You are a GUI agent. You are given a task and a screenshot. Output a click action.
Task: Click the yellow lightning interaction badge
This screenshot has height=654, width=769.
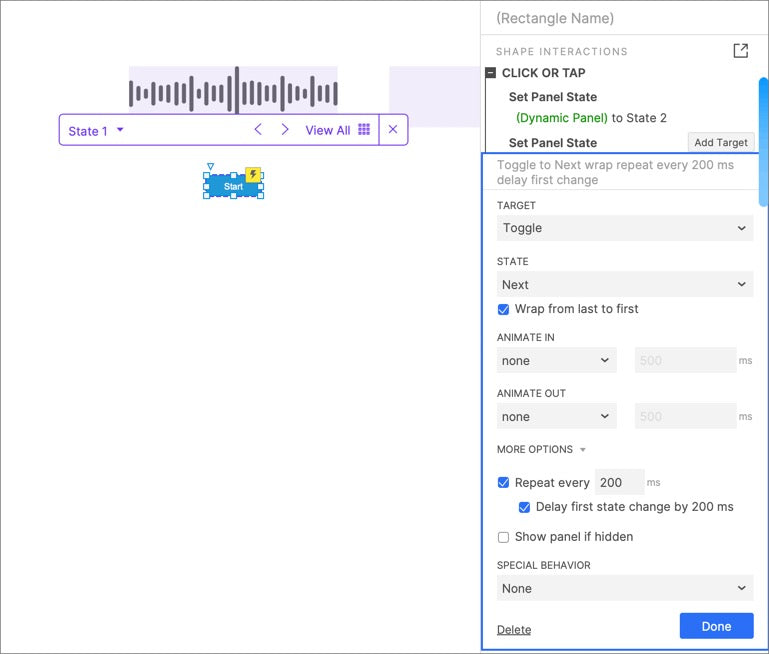tap(253, 175)
